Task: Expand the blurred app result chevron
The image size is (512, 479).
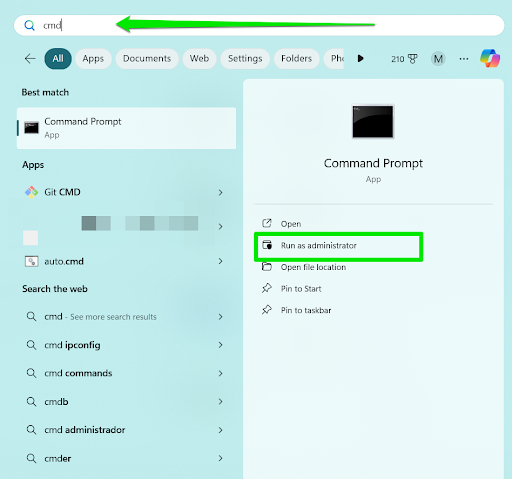Action: pyautogui.click(x=220, y=227)
